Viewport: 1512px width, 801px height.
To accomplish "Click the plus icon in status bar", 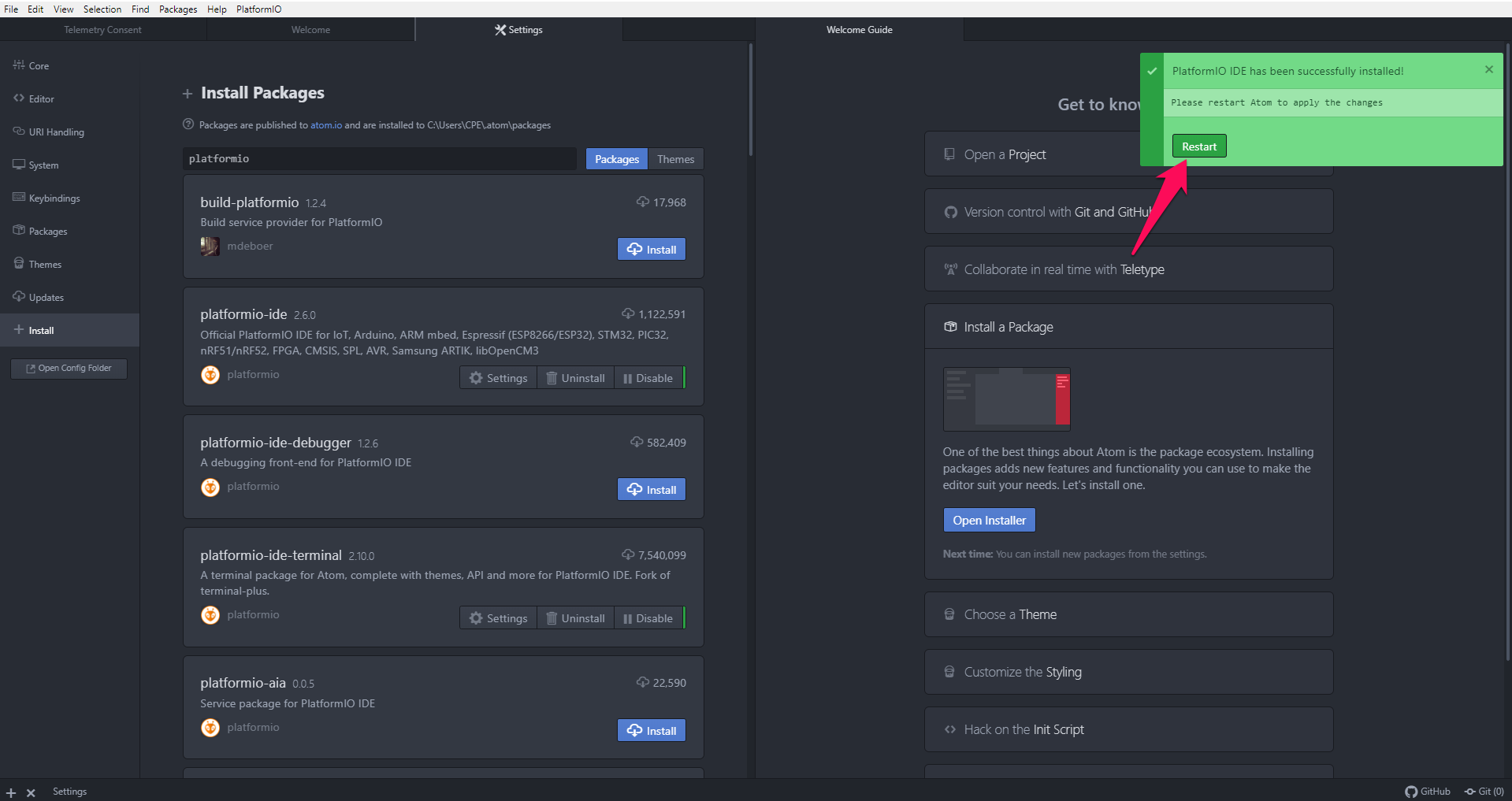I will pos(11,792).
